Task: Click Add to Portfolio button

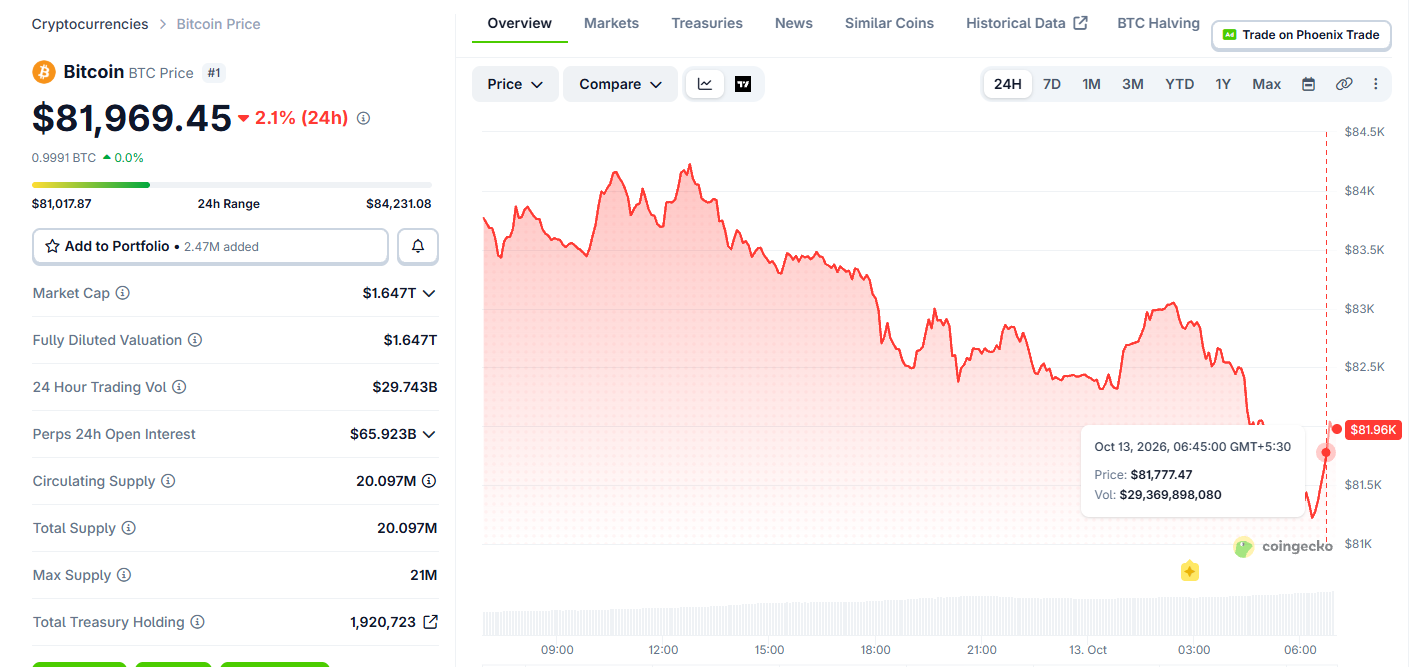Action: pyautogui.click(x=210, y=246)
